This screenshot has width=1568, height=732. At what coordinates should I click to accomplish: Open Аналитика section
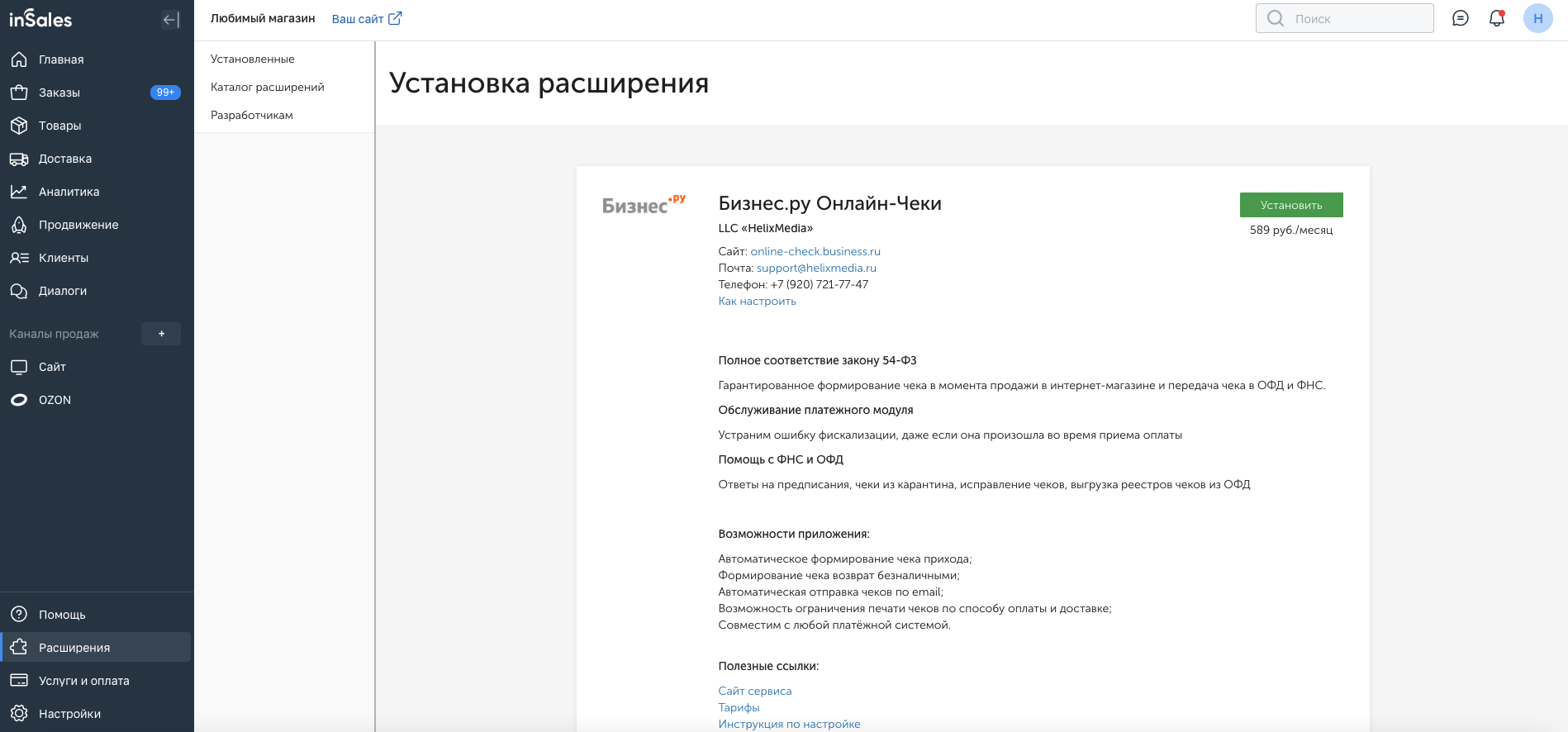(96, 192)
